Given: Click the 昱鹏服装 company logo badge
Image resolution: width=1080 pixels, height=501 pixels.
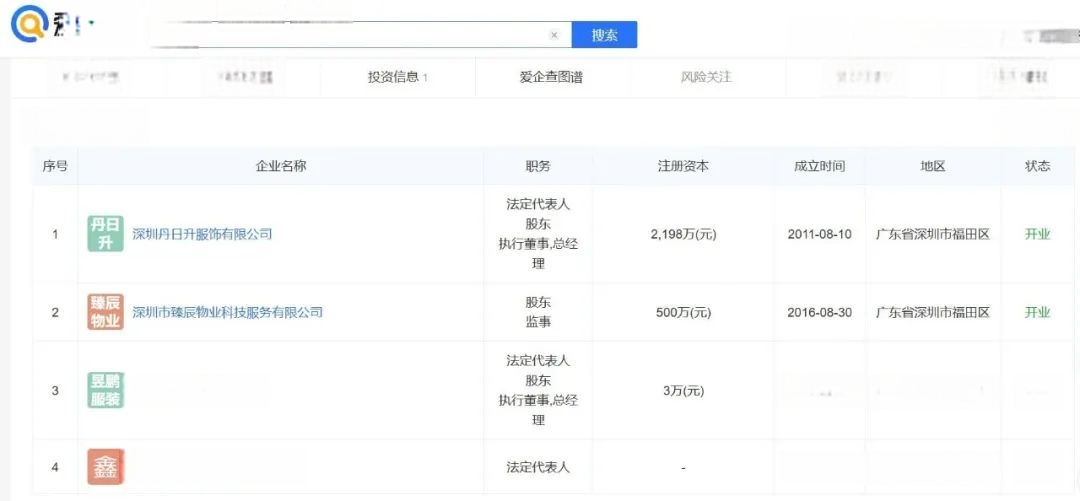Looking at the screenshot, I should click(105, 390).
